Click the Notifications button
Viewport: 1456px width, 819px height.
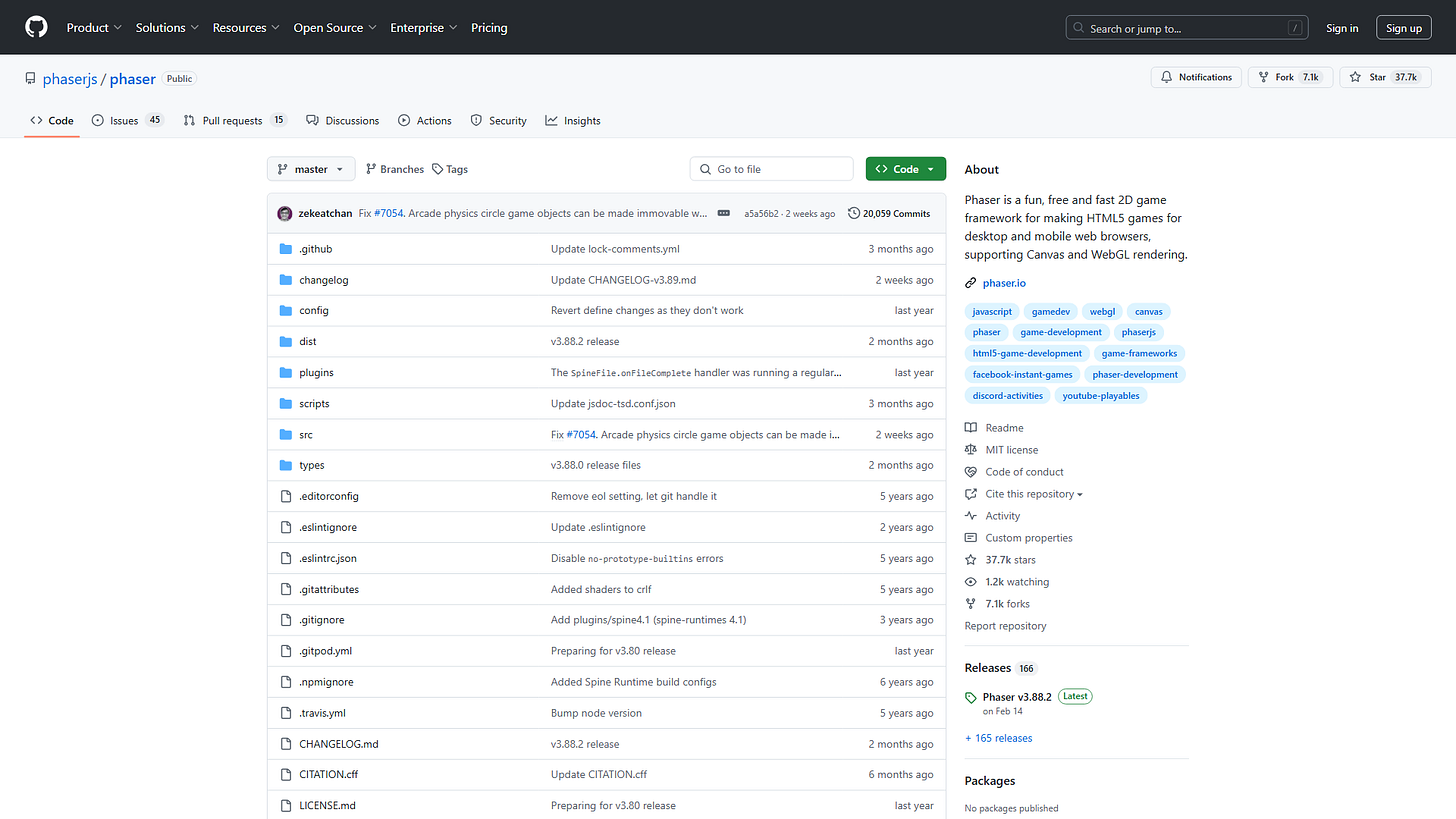pyautogui.click(x=1197, y=77)
